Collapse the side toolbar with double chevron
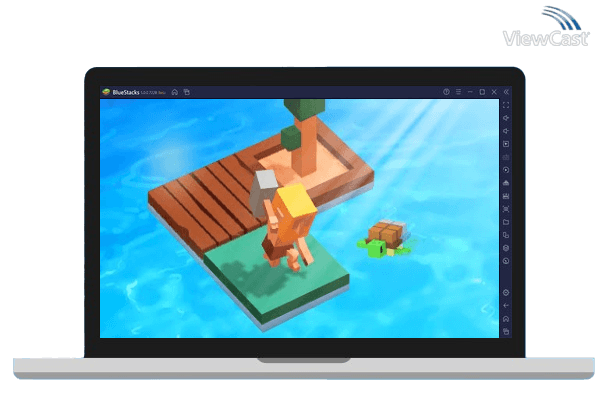602x414 pixels. point(506,92)
